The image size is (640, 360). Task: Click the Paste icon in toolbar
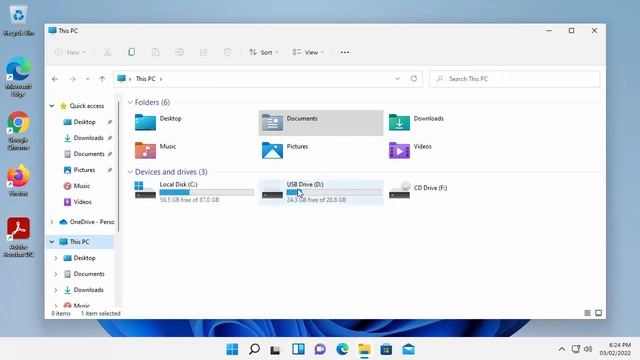[x=156, y=52]
